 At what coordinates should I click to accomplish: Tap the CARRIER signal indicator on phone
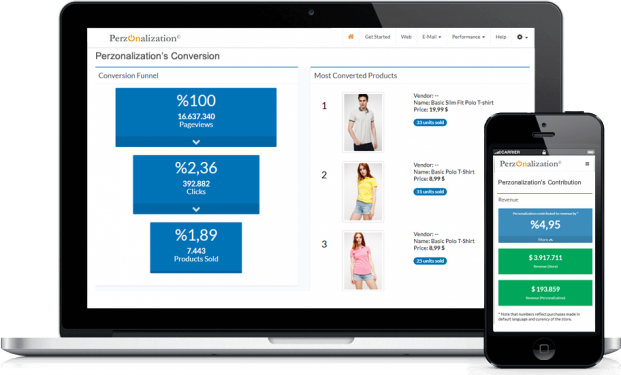pyautogui.click(x=507, y=152)
